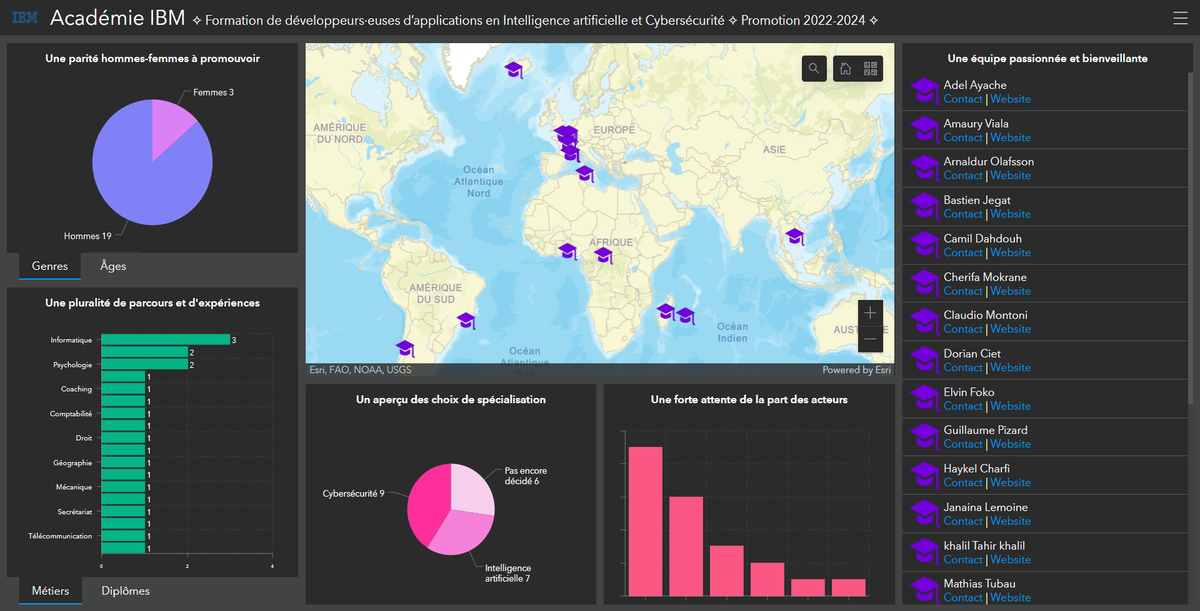Click the 'Psychologie' label in the bar chart
The height and width of the screenshot is (611, 1200).
72,365
